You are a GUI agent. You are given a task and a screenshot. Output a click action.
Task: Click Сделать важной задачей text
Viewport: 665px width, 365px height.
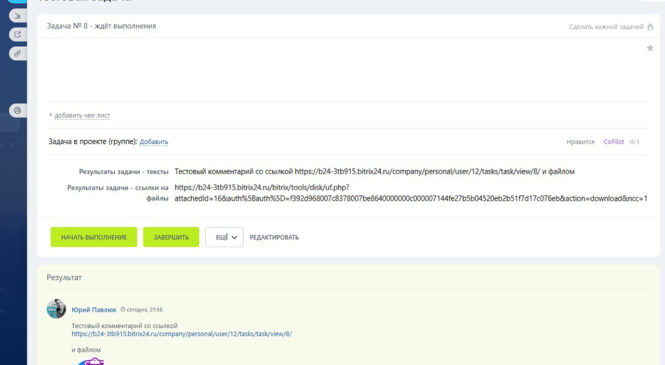[606, 27]
